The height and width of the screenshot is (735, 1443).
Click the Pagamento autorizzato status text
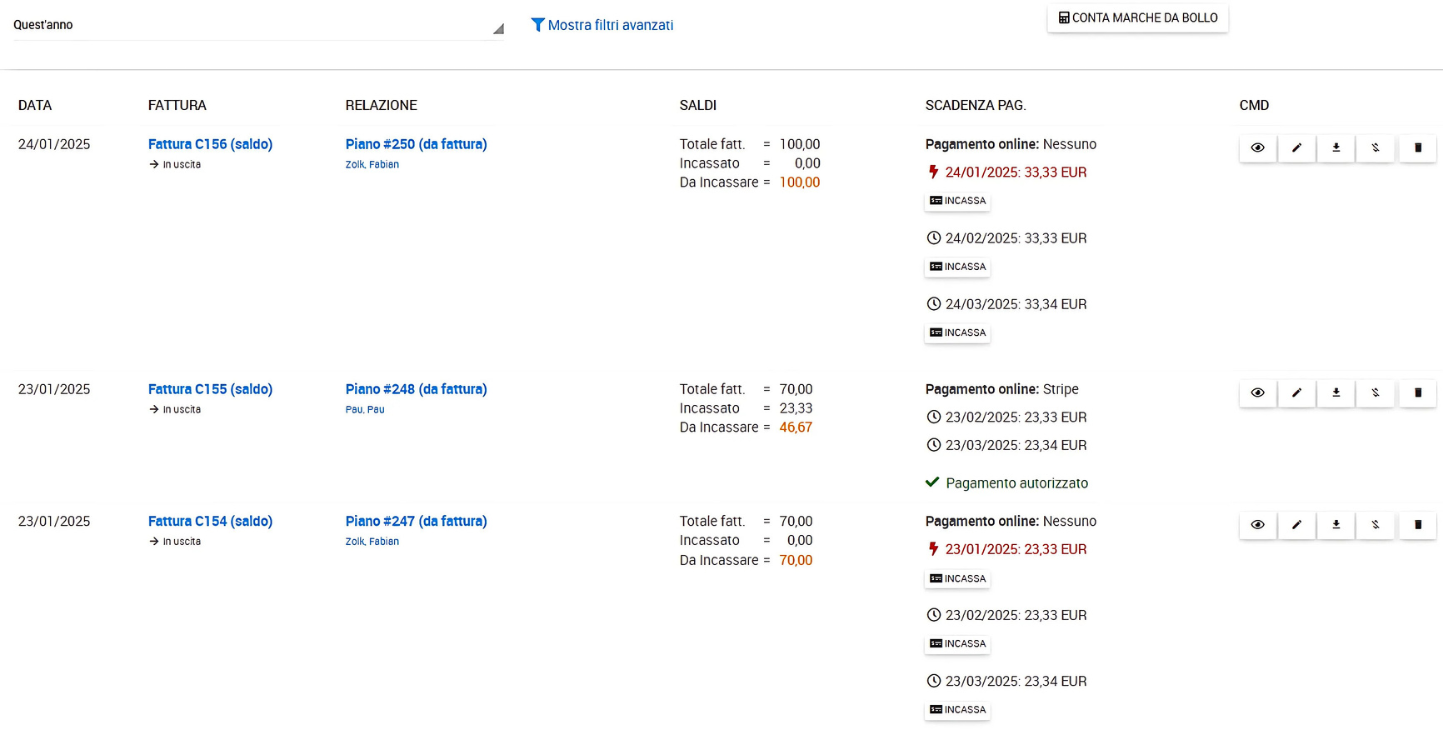tap(1017, 483)
